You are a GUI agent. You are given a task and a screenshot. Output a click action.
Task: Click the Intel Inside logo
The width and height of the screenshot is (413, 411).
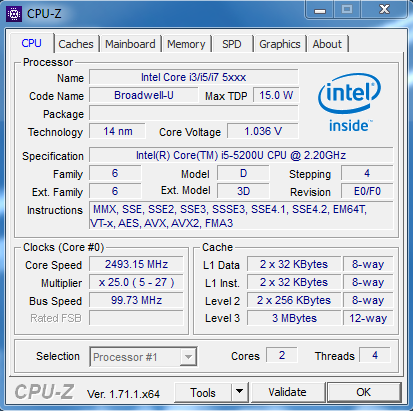(x=350, y=103)
